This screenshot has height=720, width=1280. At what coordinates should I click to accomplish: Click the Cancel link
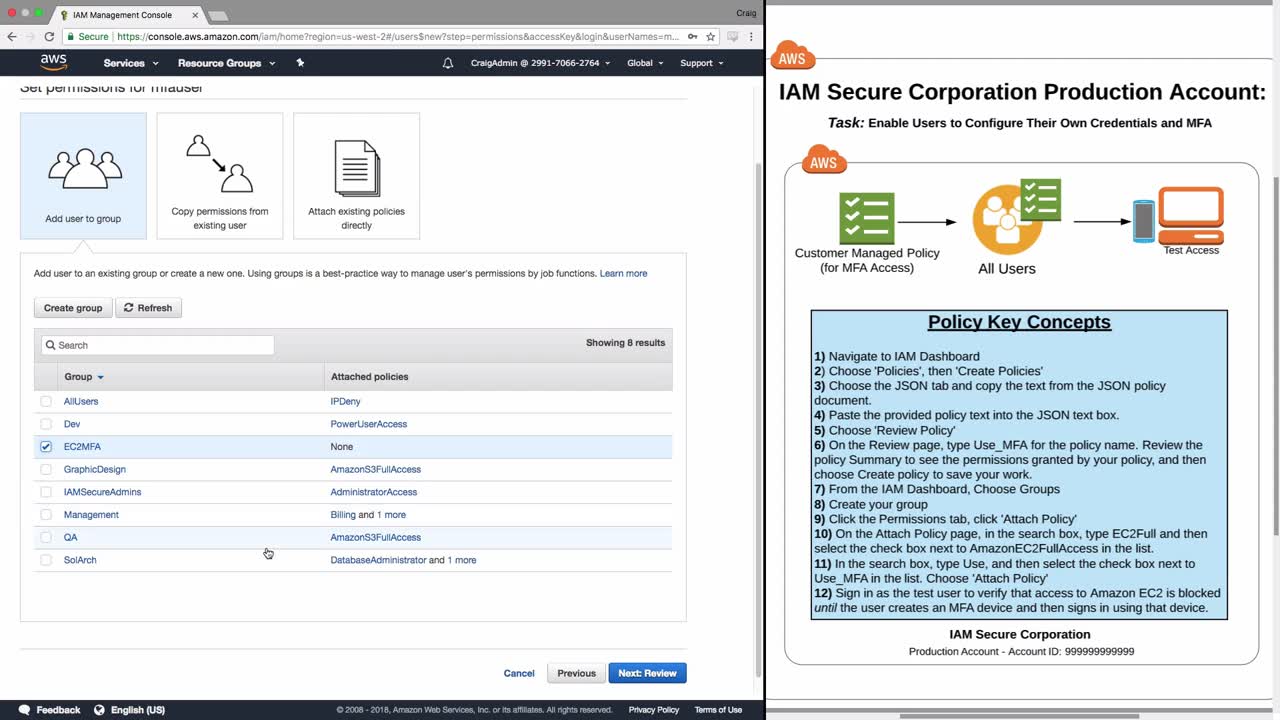tap(519, 673)
